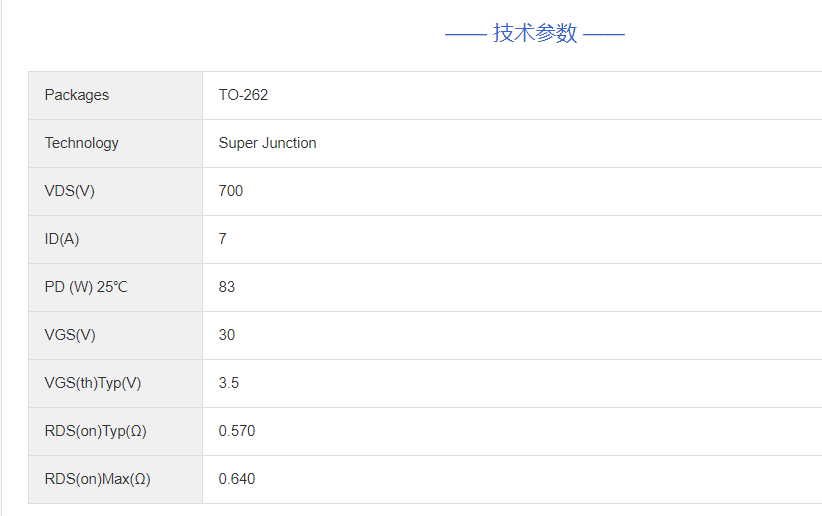Screen dimensions: 822x516
Task: Select the Super Junction value text
Action: point(267,143)
